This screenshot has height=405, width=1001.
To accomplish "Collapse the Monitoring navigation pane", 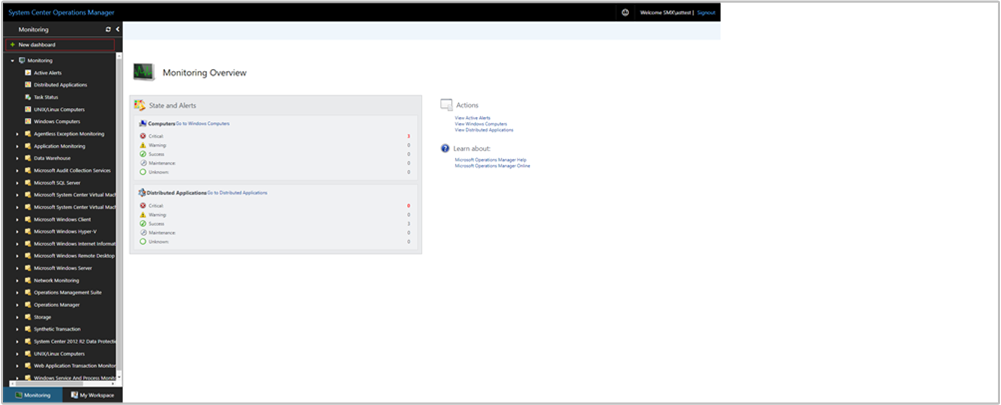I will [118, 30].
